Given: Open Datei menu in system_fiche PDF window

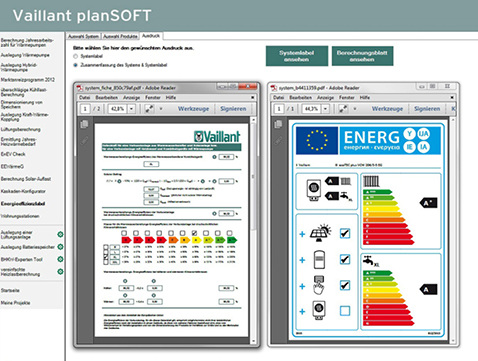Looking at the screenshot, I should click(85, 97).
